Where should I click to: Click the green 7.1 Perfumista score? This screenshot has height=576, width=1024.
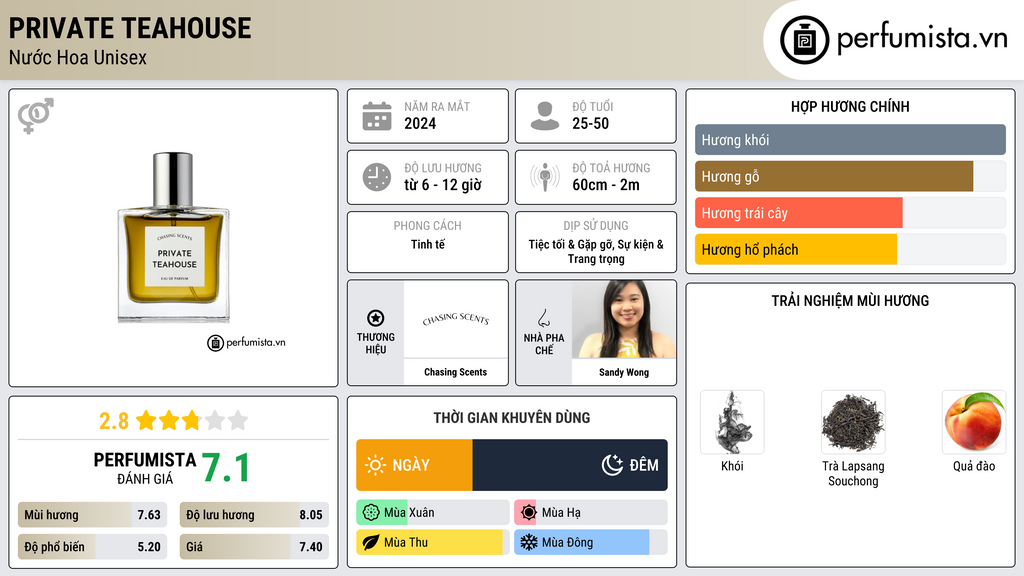(225, 468)
